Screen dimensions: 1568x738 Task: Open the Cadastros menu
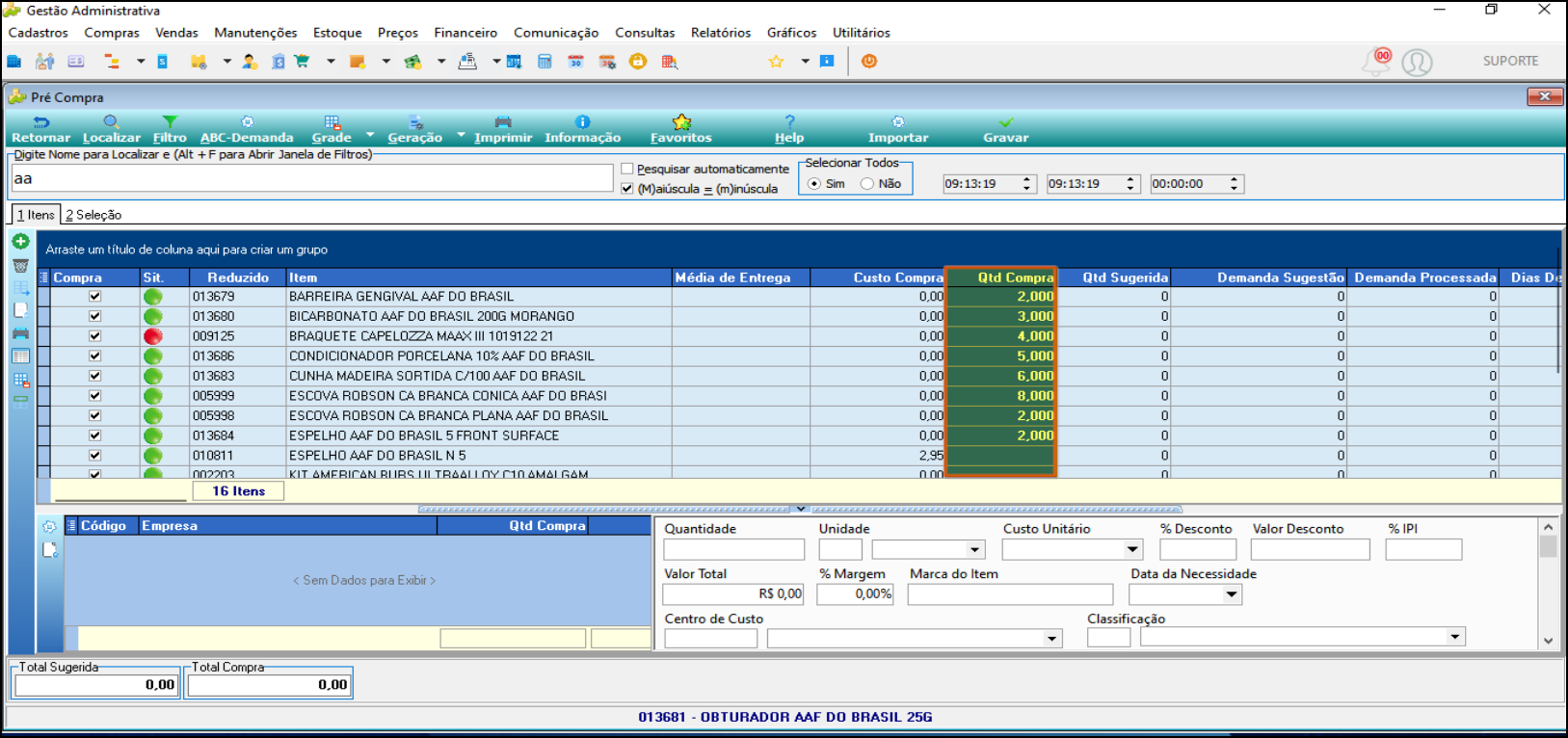(x=39, y=33)
